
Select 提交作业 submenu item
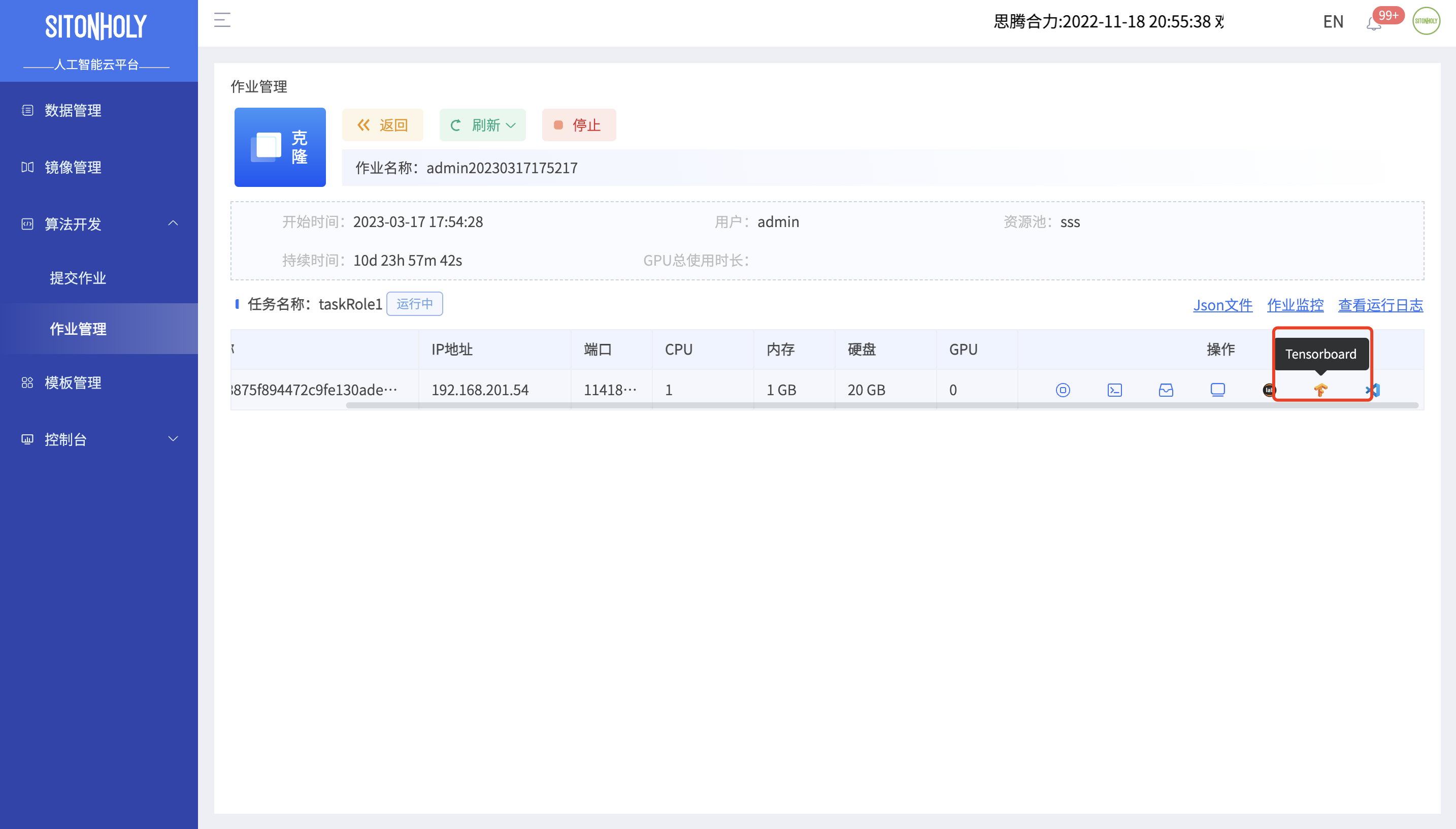click(x=99, y=278)
